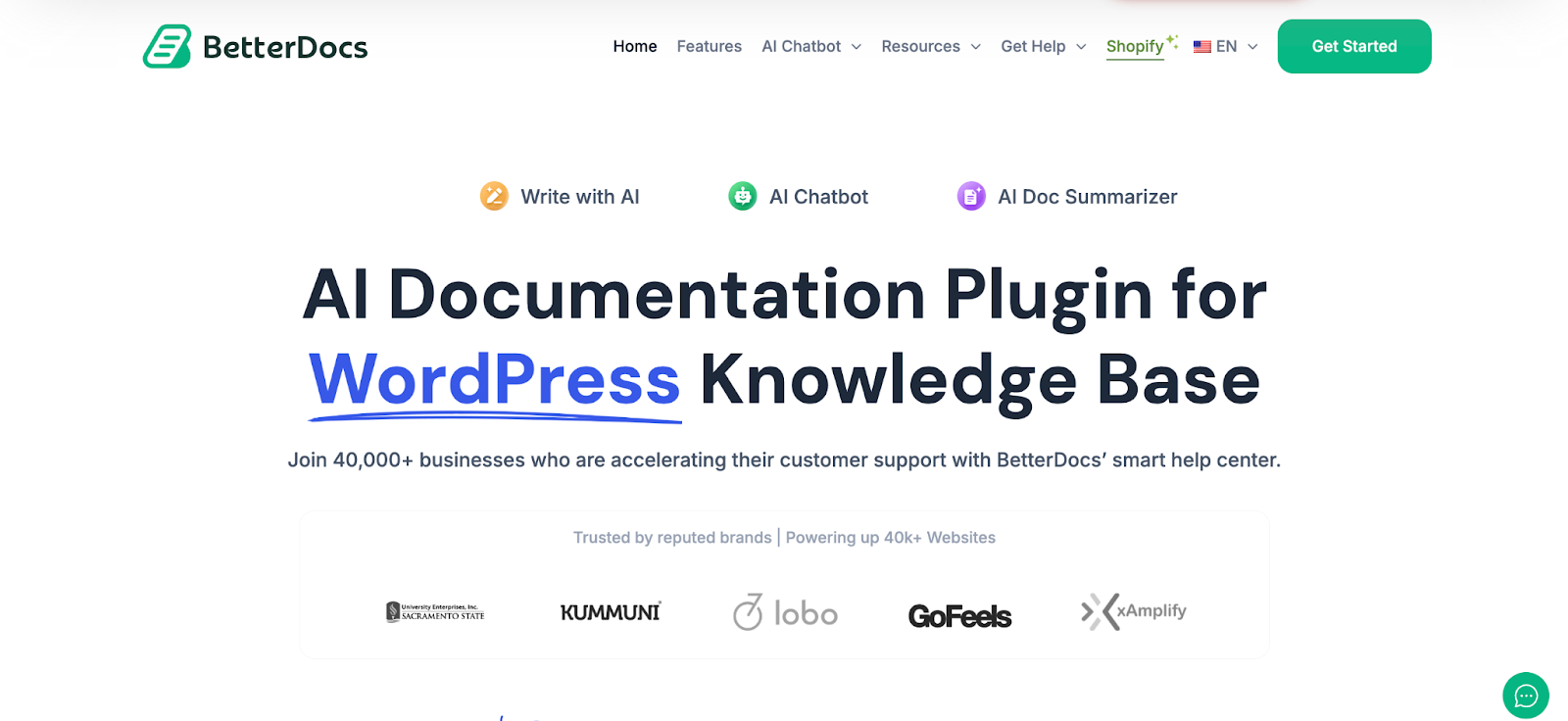Visit the Shopify nav link
Image resolution: width=1568 pixels, height=721 pixels.
pyautogui.click(x=1135, y=46)
